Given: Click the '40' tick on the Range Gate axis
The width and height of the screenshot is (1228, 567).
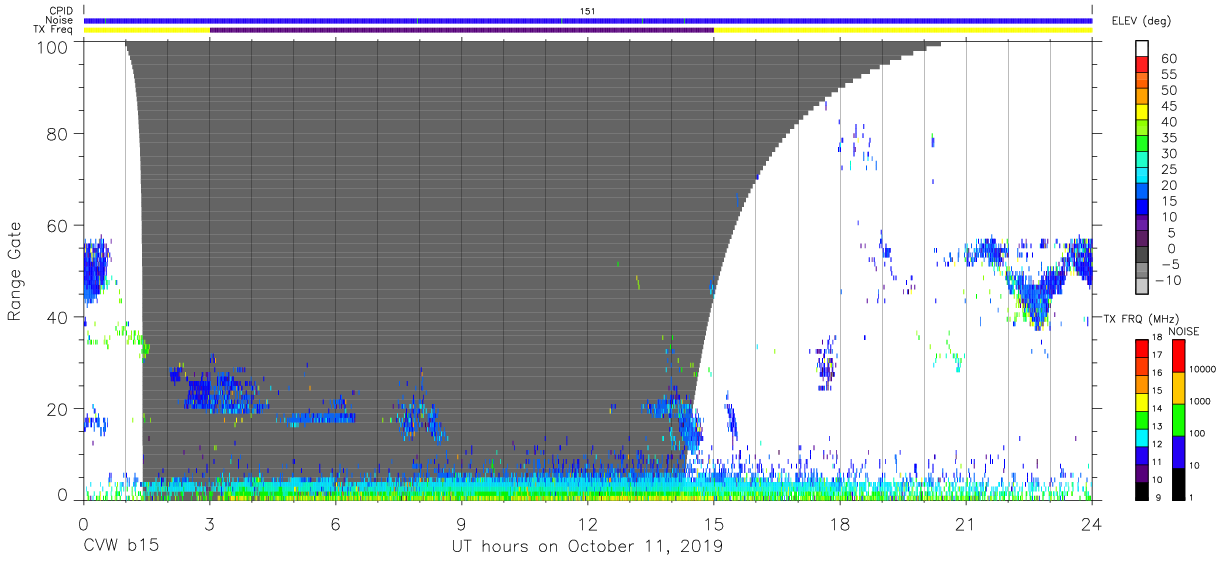Looking at the screenshot, I should click(x=58, y=317).
